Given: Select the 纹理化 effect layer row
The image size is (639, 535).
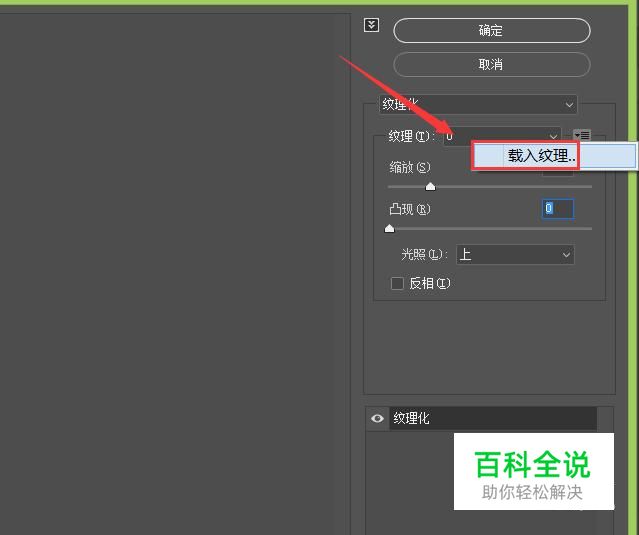Looking at the screenshot, I should (494, 418).
